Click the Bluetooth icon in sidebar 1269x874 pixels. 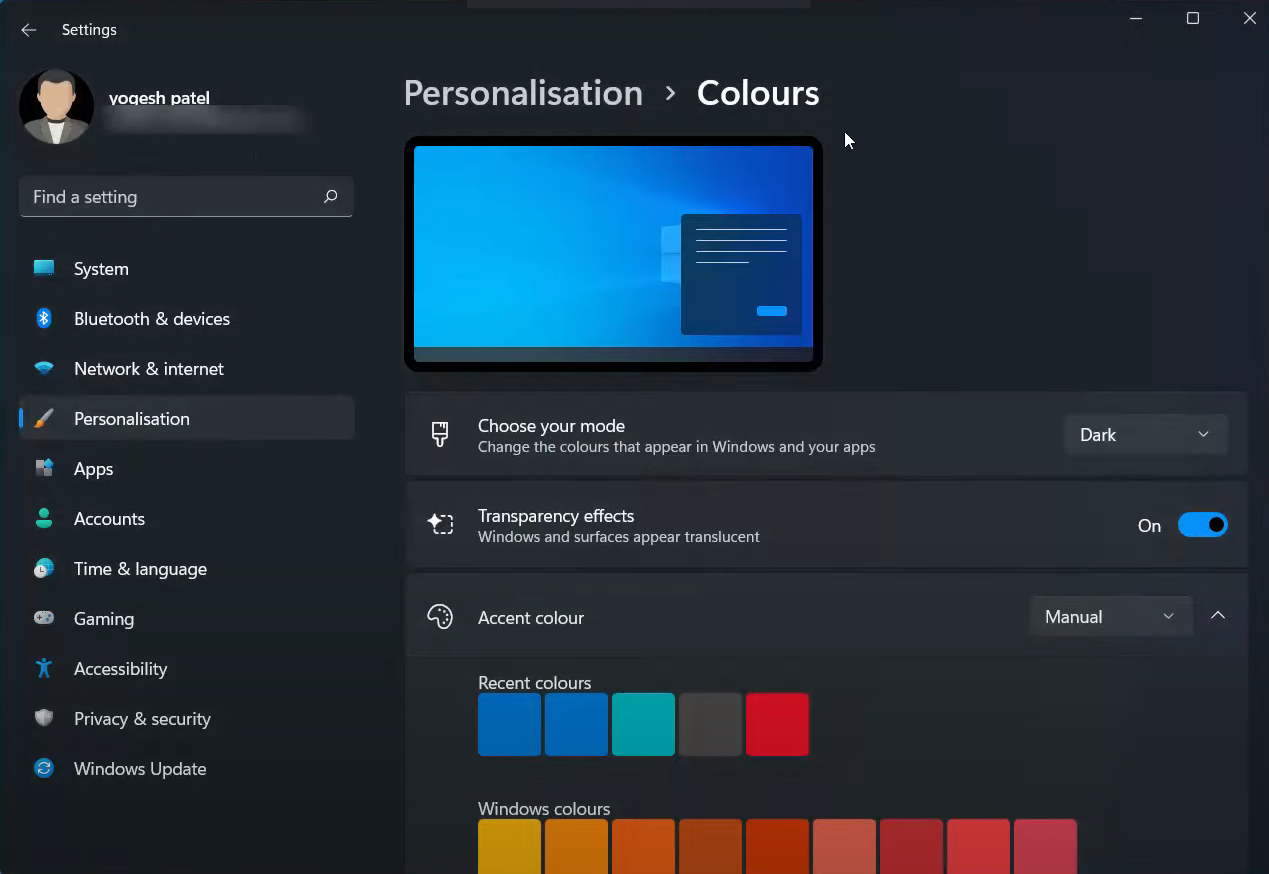(x=44, y=318)
